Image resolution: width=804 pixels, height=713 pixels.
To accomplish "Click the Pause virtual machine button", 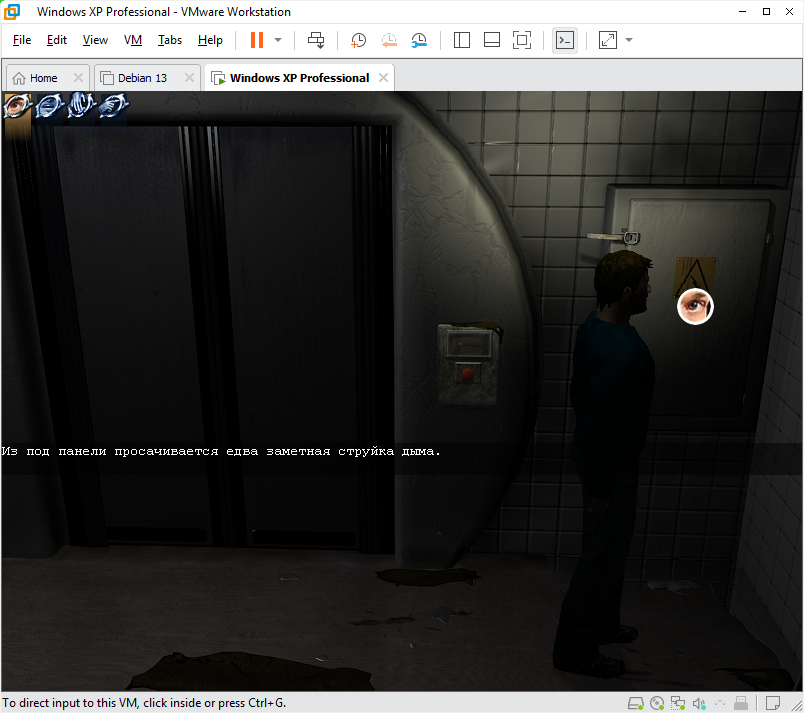I will coord(257,40).
